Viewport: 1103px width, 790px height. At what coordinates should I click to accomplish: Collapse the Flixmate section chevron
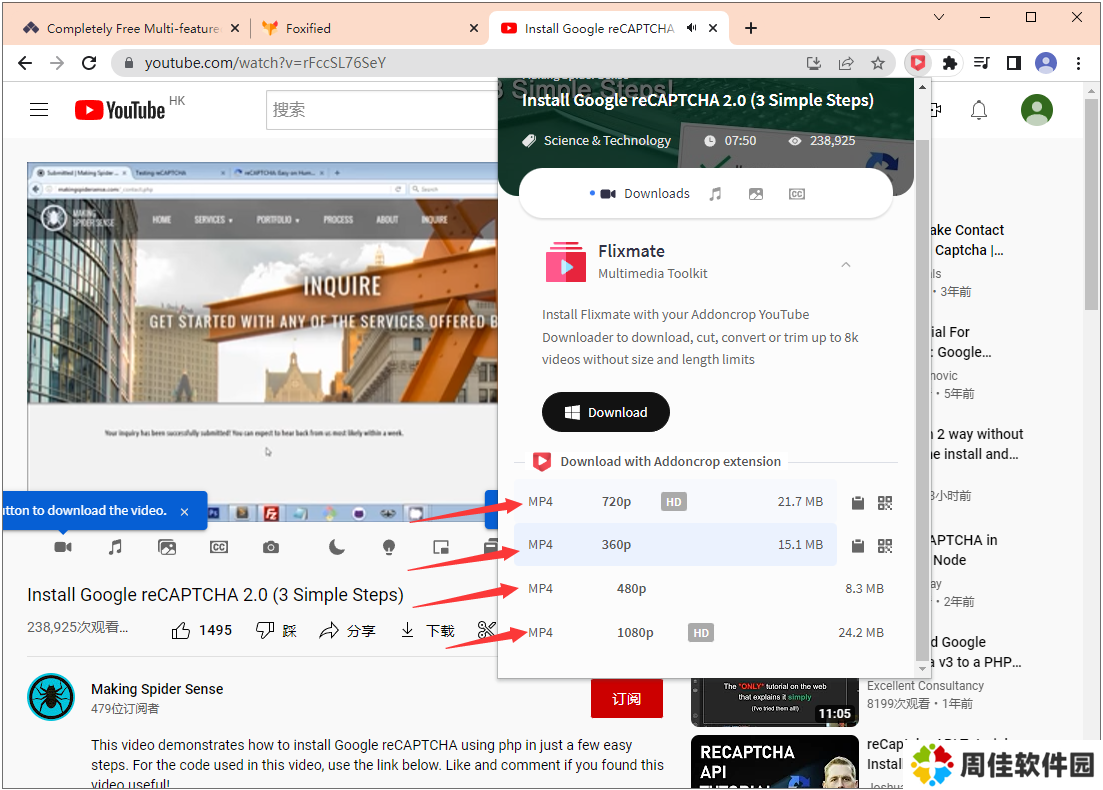pos(846,264)
